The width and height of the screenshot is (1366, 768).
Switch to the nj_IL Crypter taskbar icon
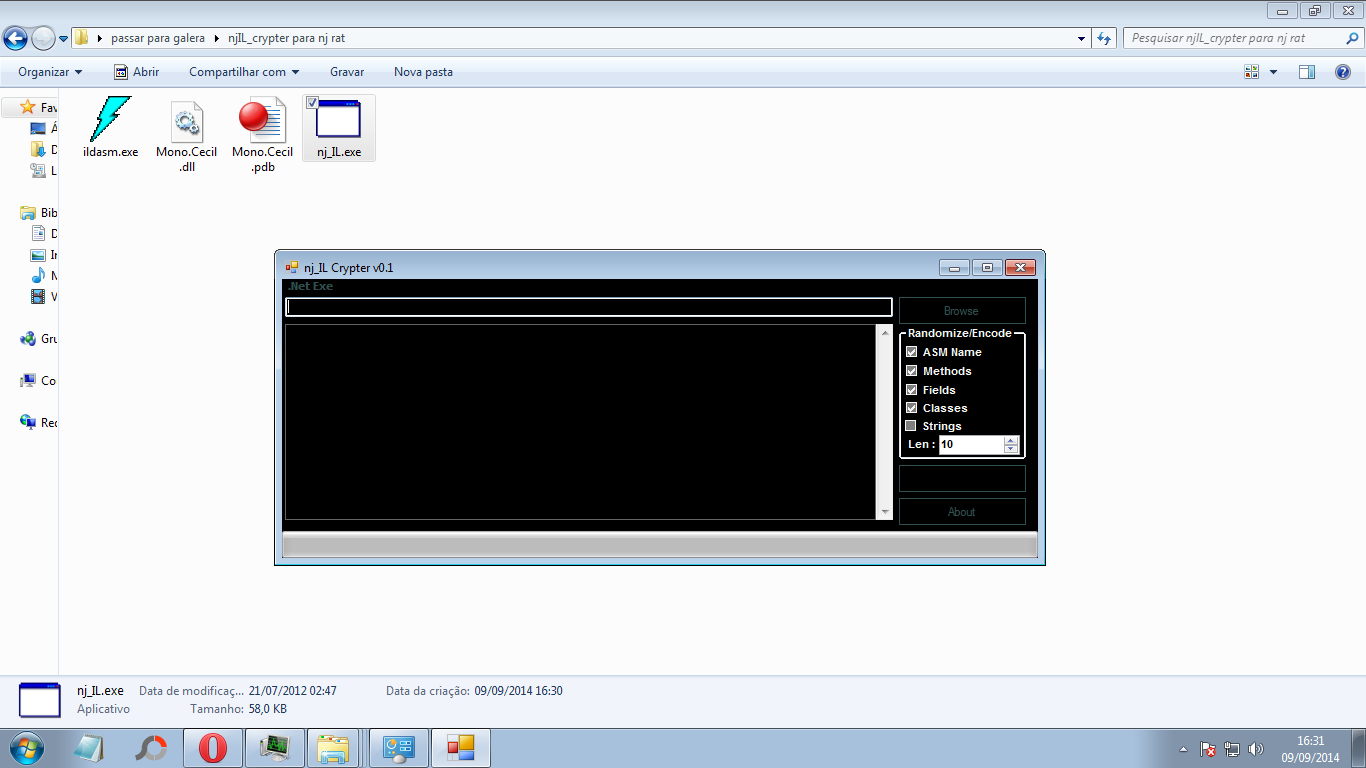pos(461,748)
